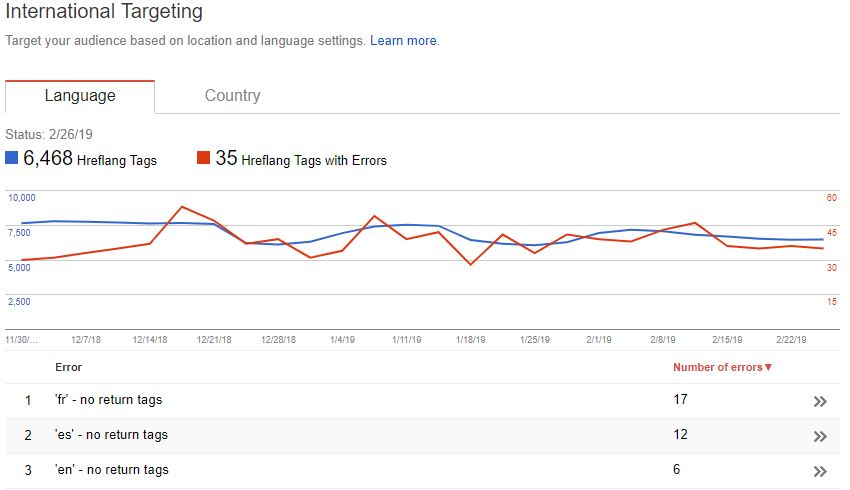The image size is (850, 490).
Task: Click the 'es' - no return tags entry
Action: click(x=111, y=435)
